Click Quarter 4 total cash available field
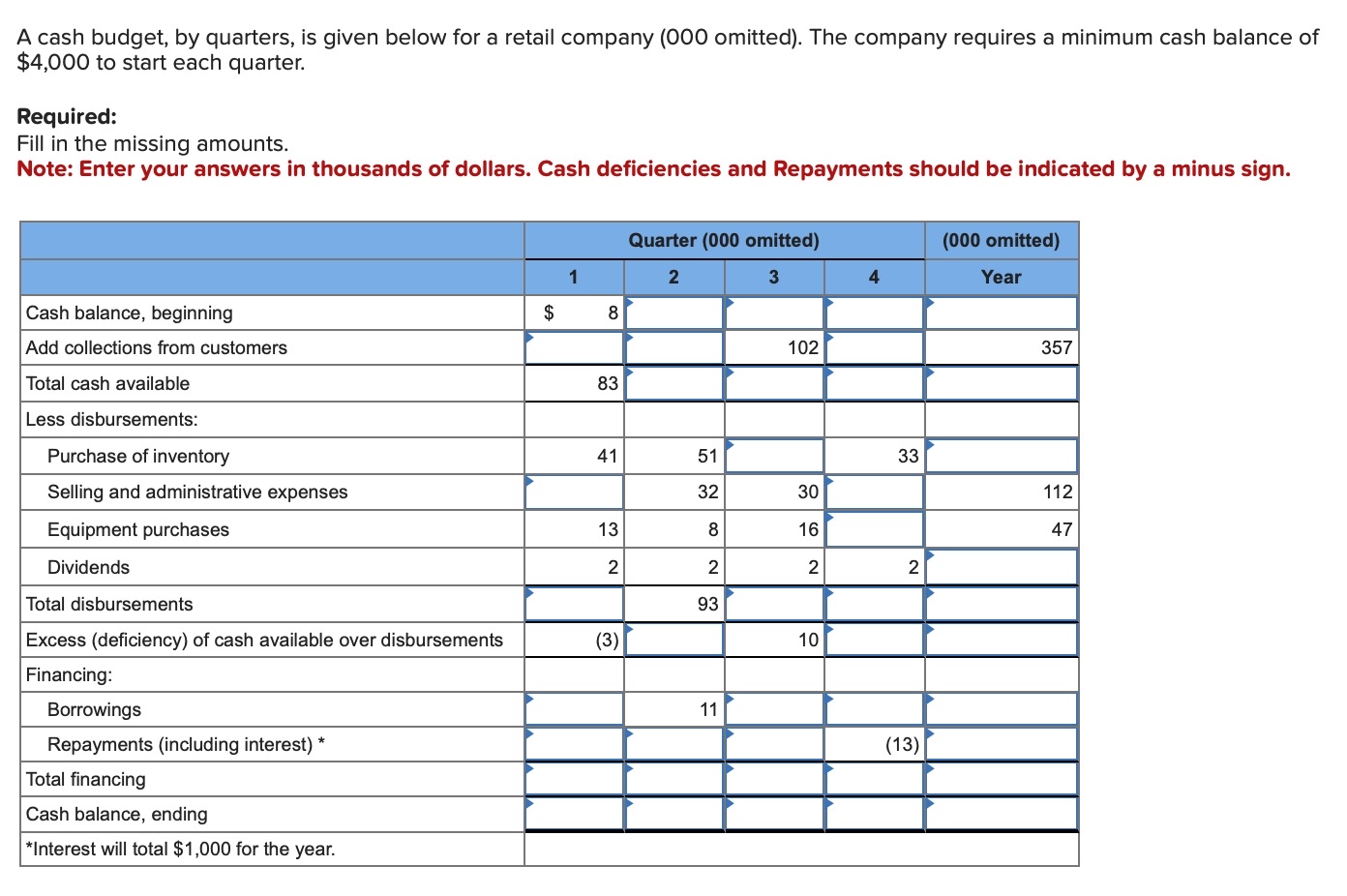1347x896 pixels. (875, 383)
